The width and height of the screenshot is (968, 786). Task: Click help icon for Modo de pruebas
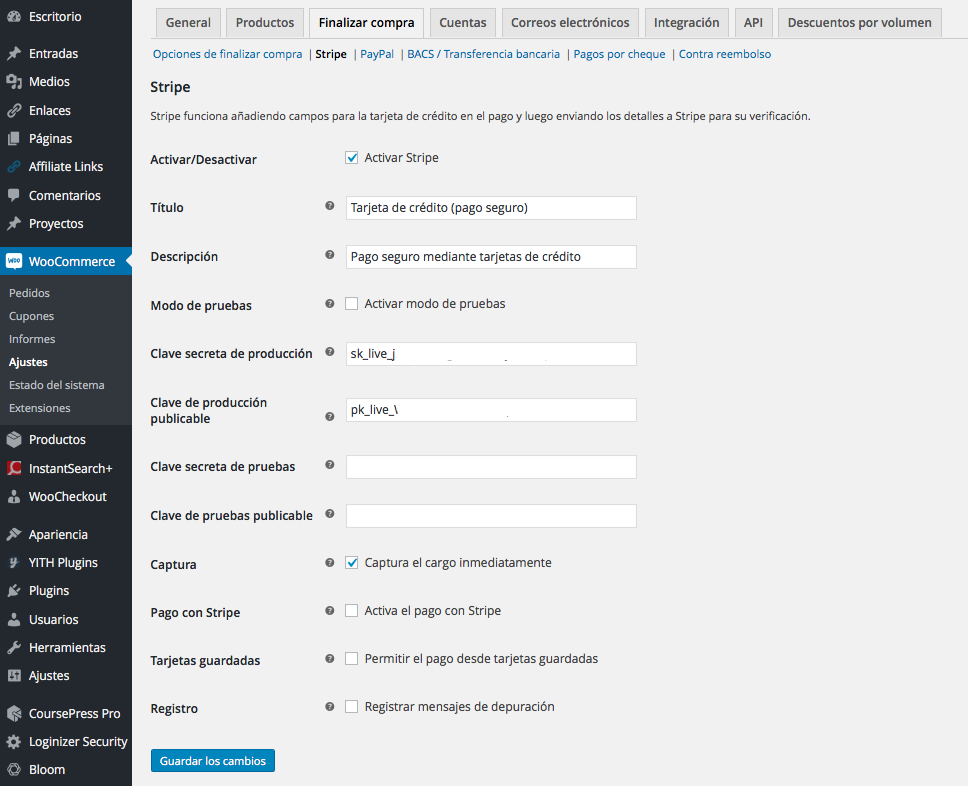coord(330,303)
